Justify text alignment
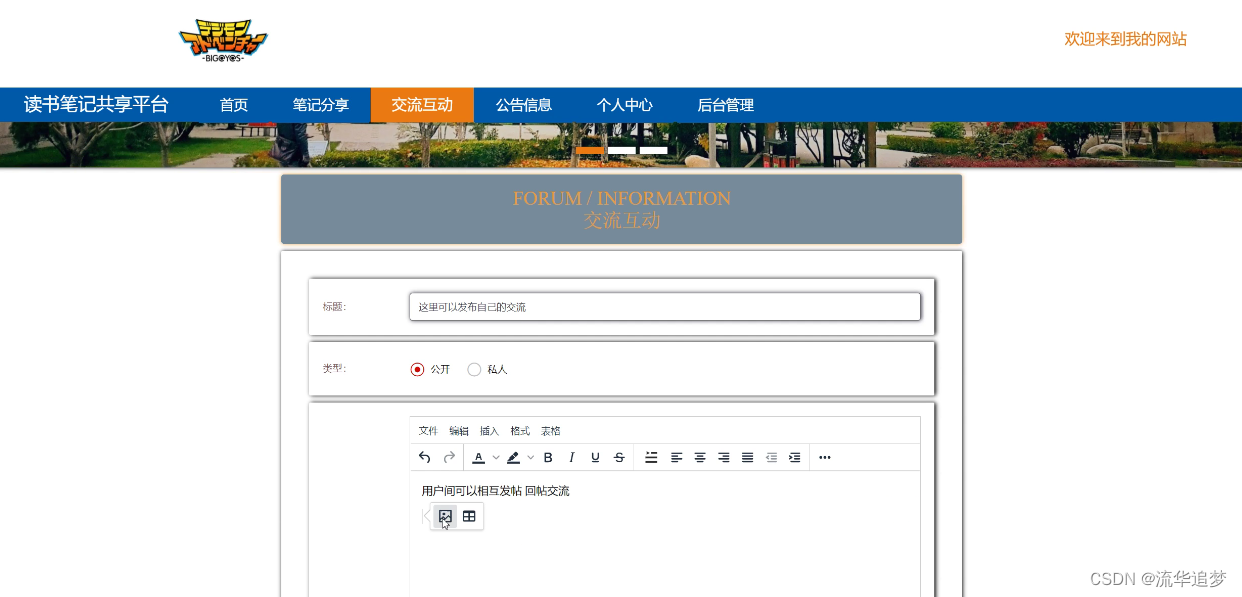 click(747, 458)
